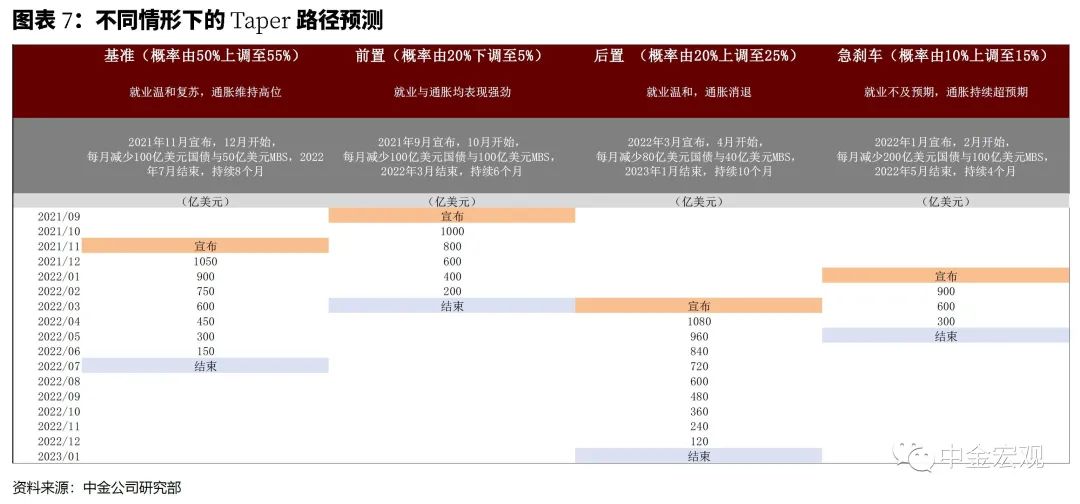Image resolution: width=1080 pixels, height=504 pixels.
Task: Click the value '750' in the 2022/02 row
Action: tap(205, 291)
